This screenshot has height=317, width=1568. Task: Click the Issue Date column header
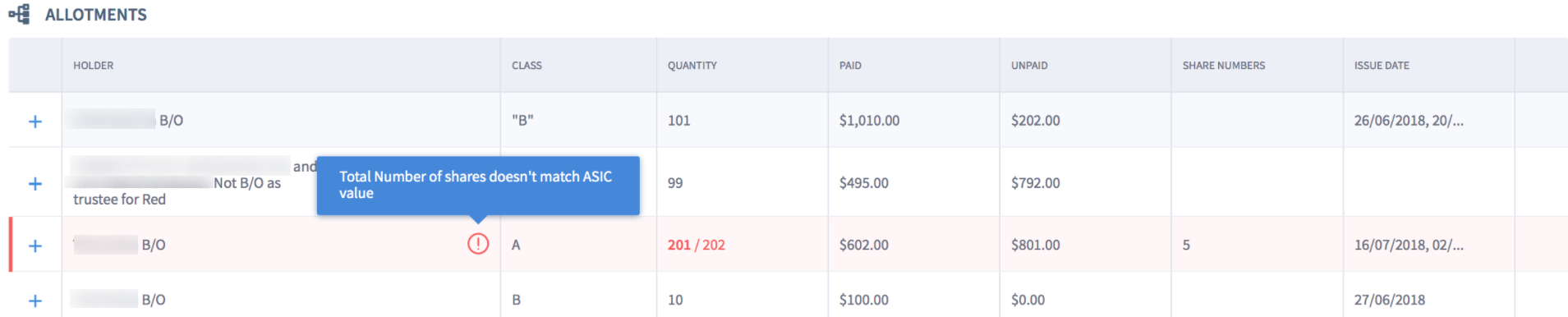tap(1382, 66)
